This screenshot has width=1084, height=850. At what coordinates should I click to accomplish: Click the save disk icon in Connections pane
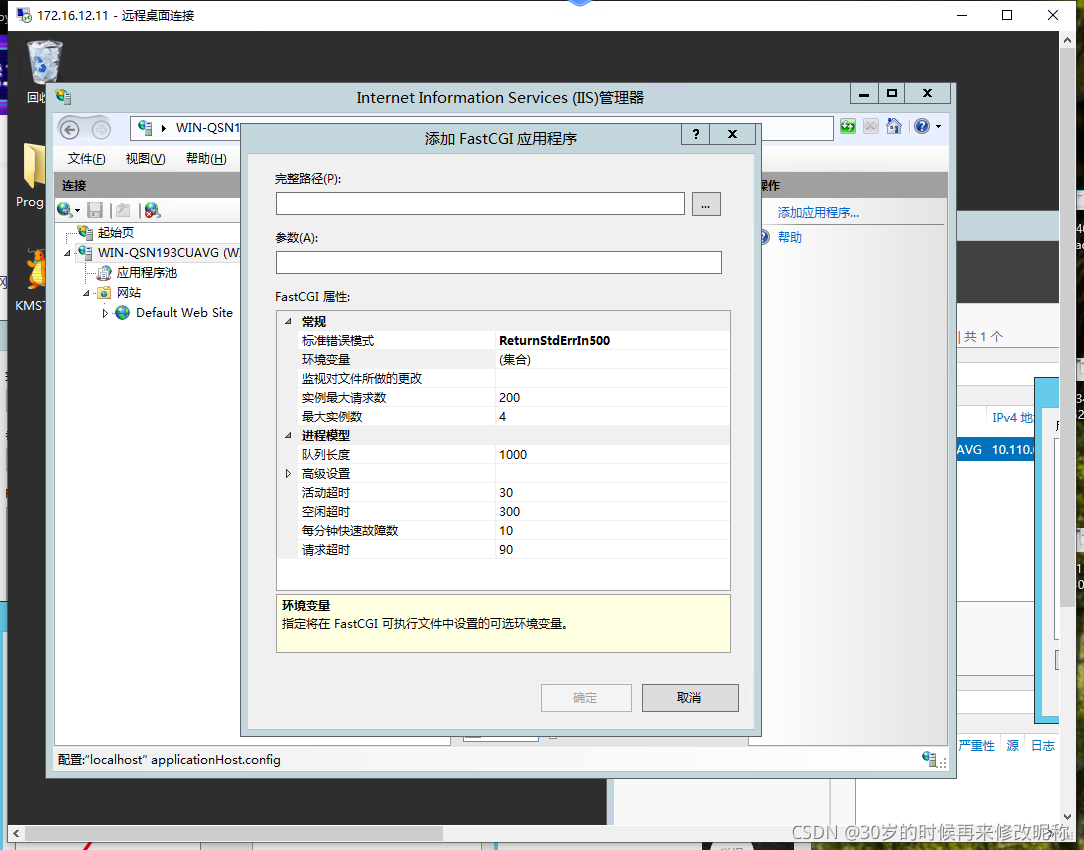(x=95, y=210)
